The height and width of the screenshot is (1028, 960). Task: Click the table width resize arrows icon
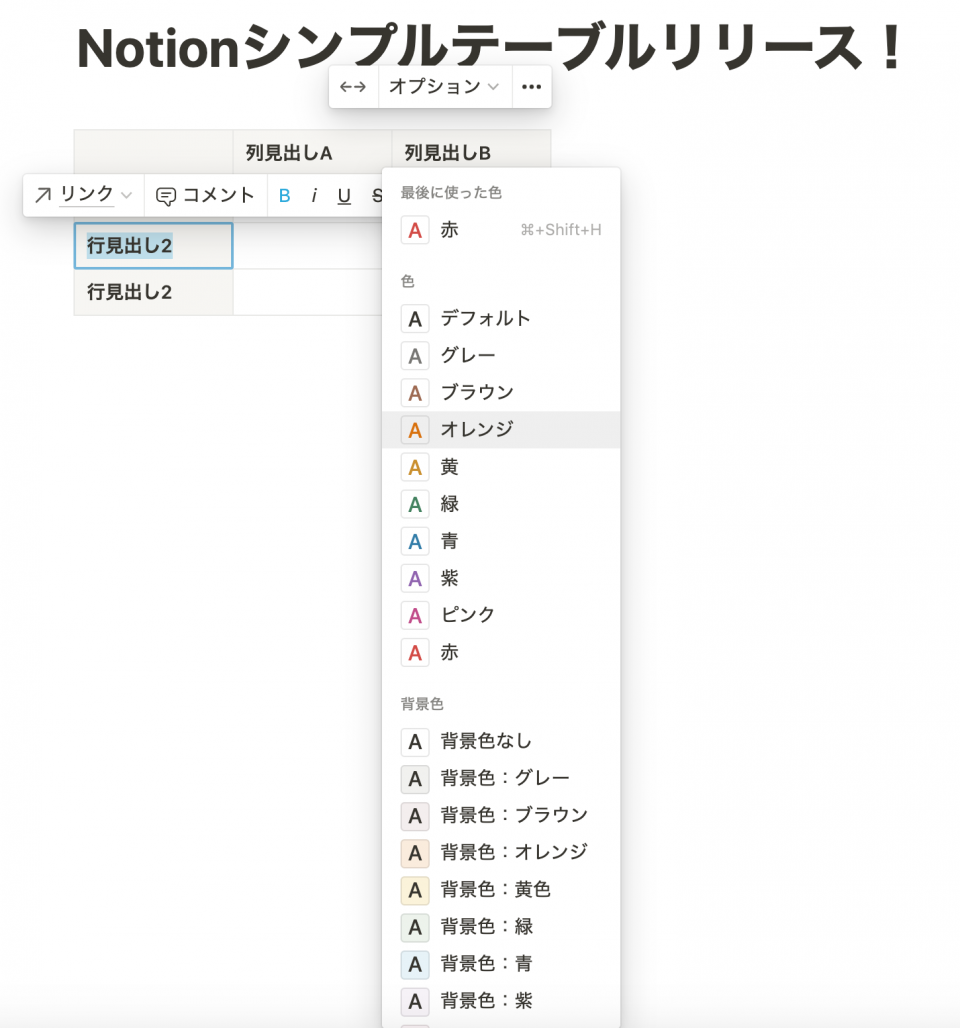(353, 87)
